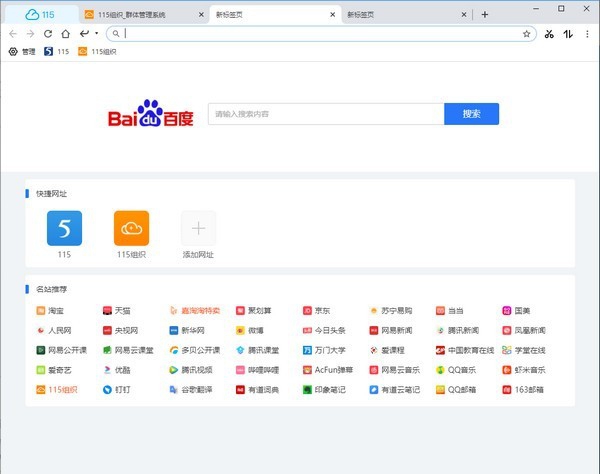The width and height of the screenshot is (600, 474).
Task: Open the three-dot browser menu
Action: coord(587,34)
